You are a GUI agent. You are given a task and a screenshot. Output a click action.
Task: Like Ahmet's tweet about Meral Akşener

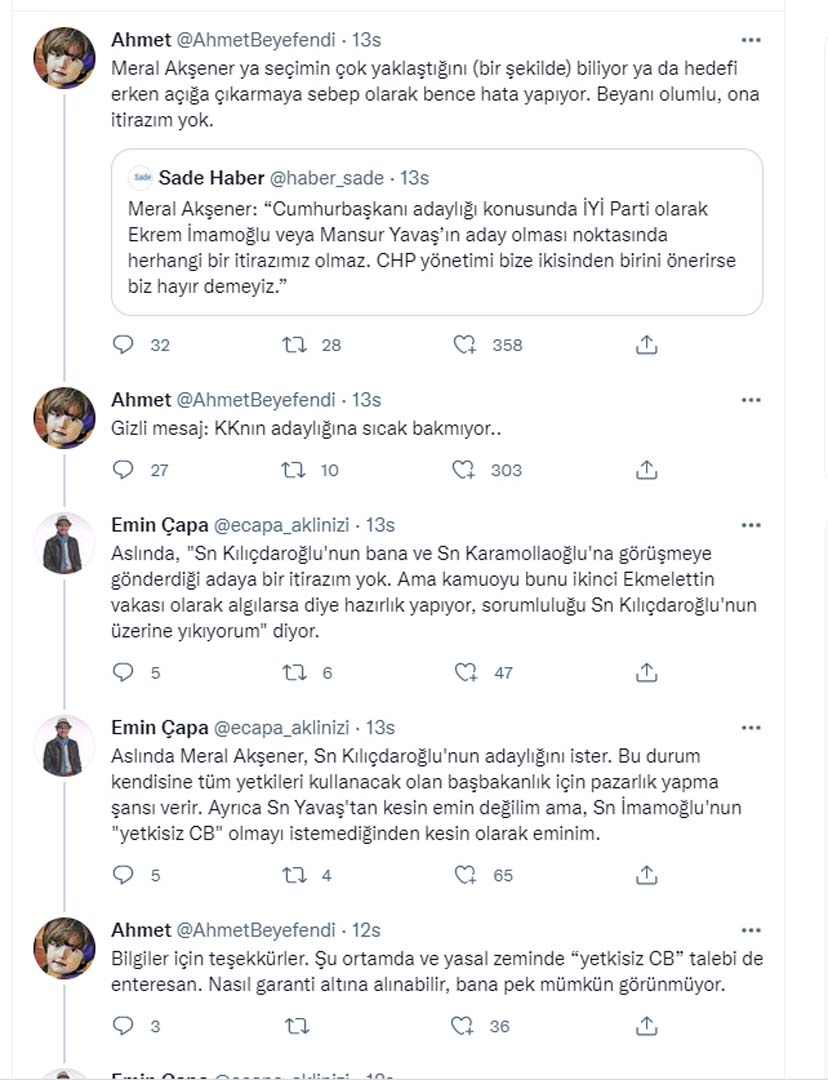463,344
